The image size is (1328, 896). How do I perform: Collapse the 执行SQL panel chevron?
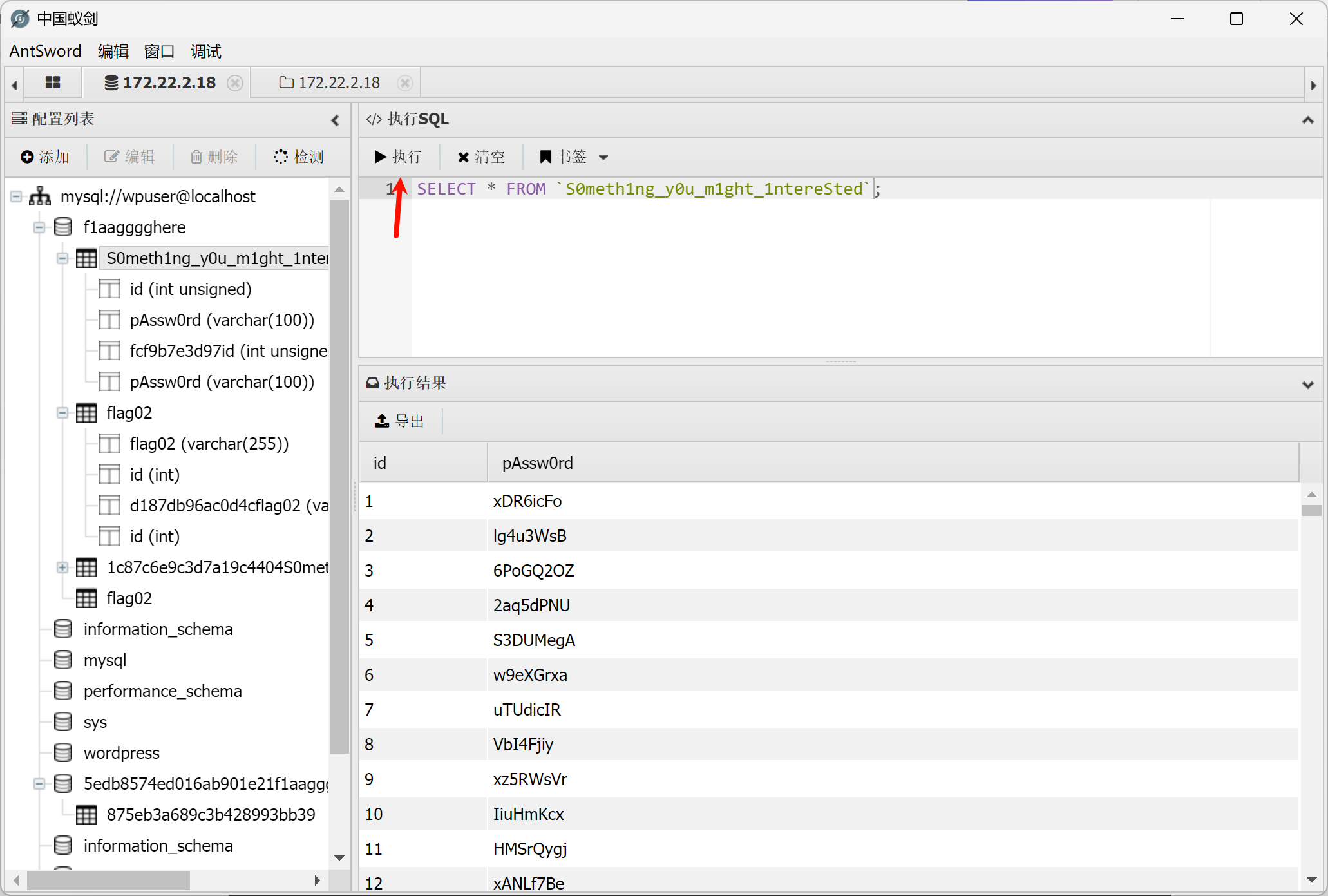click(x=1307, y=120)
